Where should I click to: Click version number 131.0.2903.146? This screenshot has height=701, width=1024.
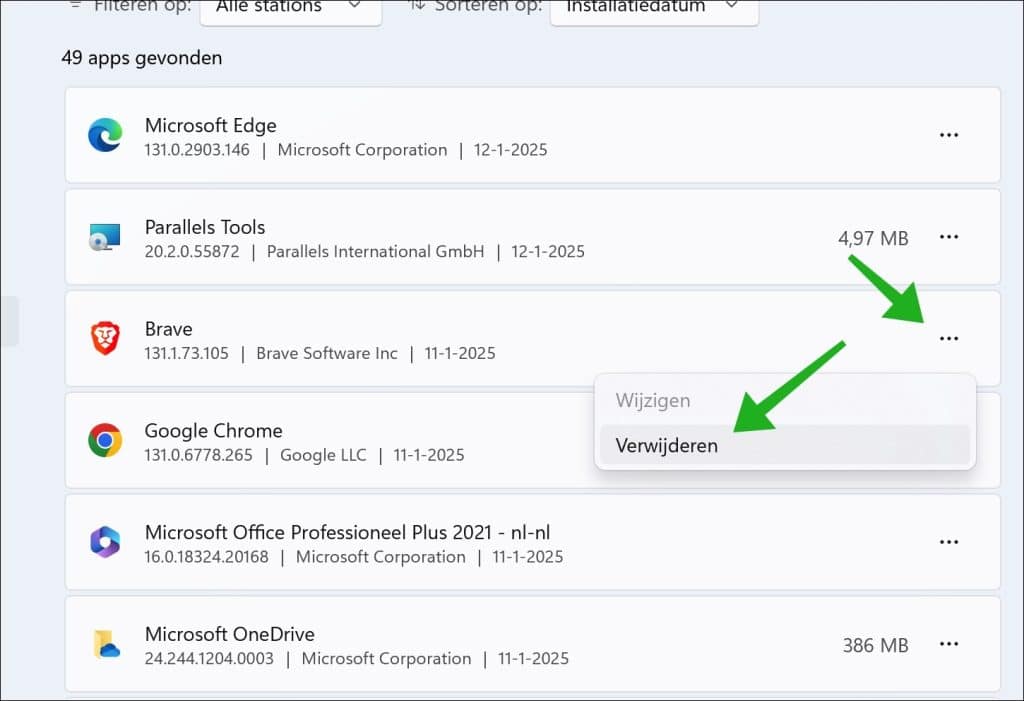(x=197, y=150)
